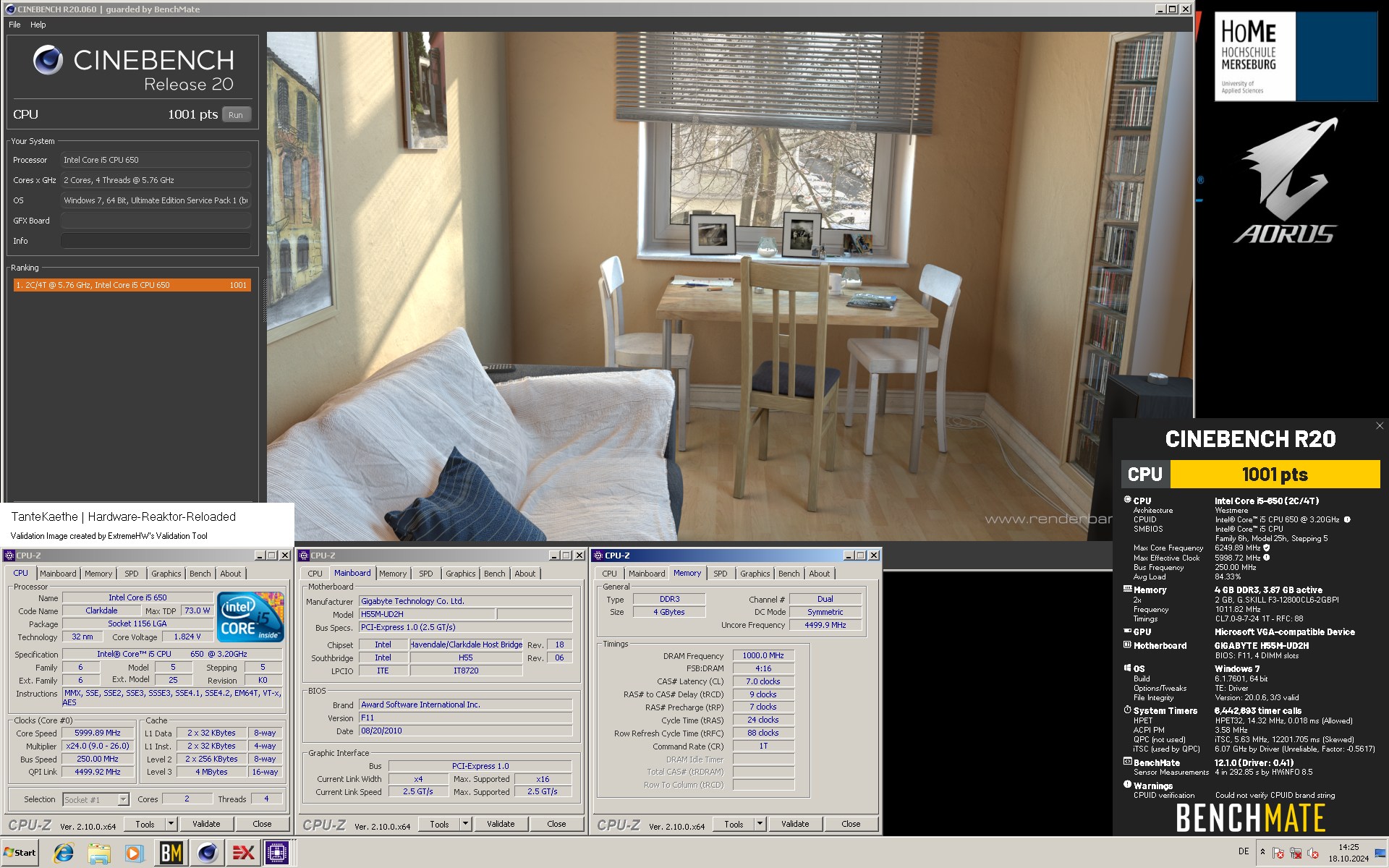Viewport: 1389px width, 868px height.
Task: Open About tab in first CPU-Z window
Action: pos(231,574)
